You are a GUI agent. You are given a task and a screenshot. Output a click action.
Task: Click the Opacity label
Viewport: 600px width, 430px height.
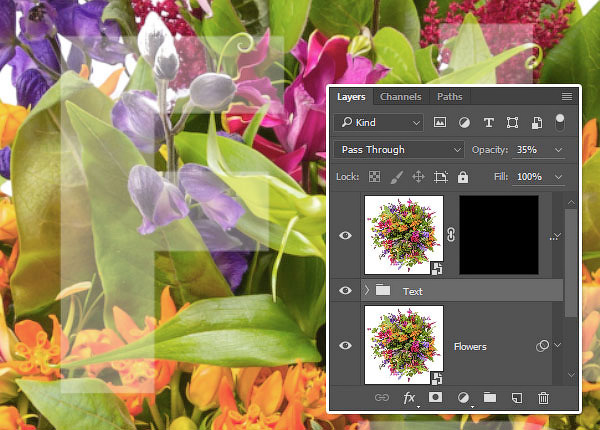[x=490, y=150]
